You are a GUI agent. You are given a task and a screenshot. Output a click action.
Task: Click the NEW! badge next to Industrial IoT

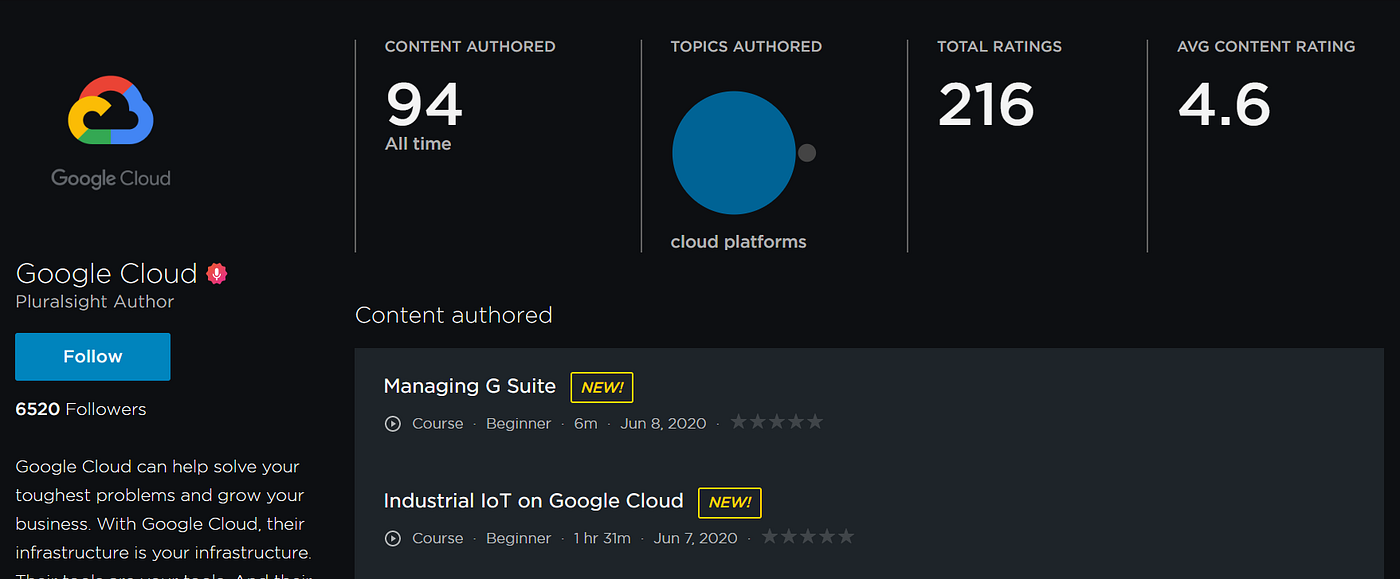729,503
